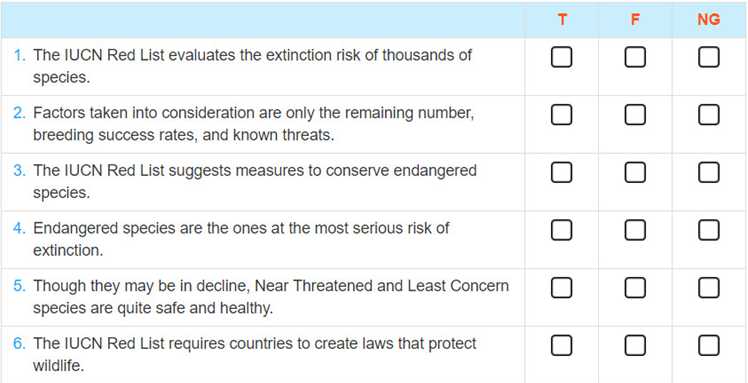
Task: Mark statement 6 about wildlife laws True
Action: click(561, 346)
